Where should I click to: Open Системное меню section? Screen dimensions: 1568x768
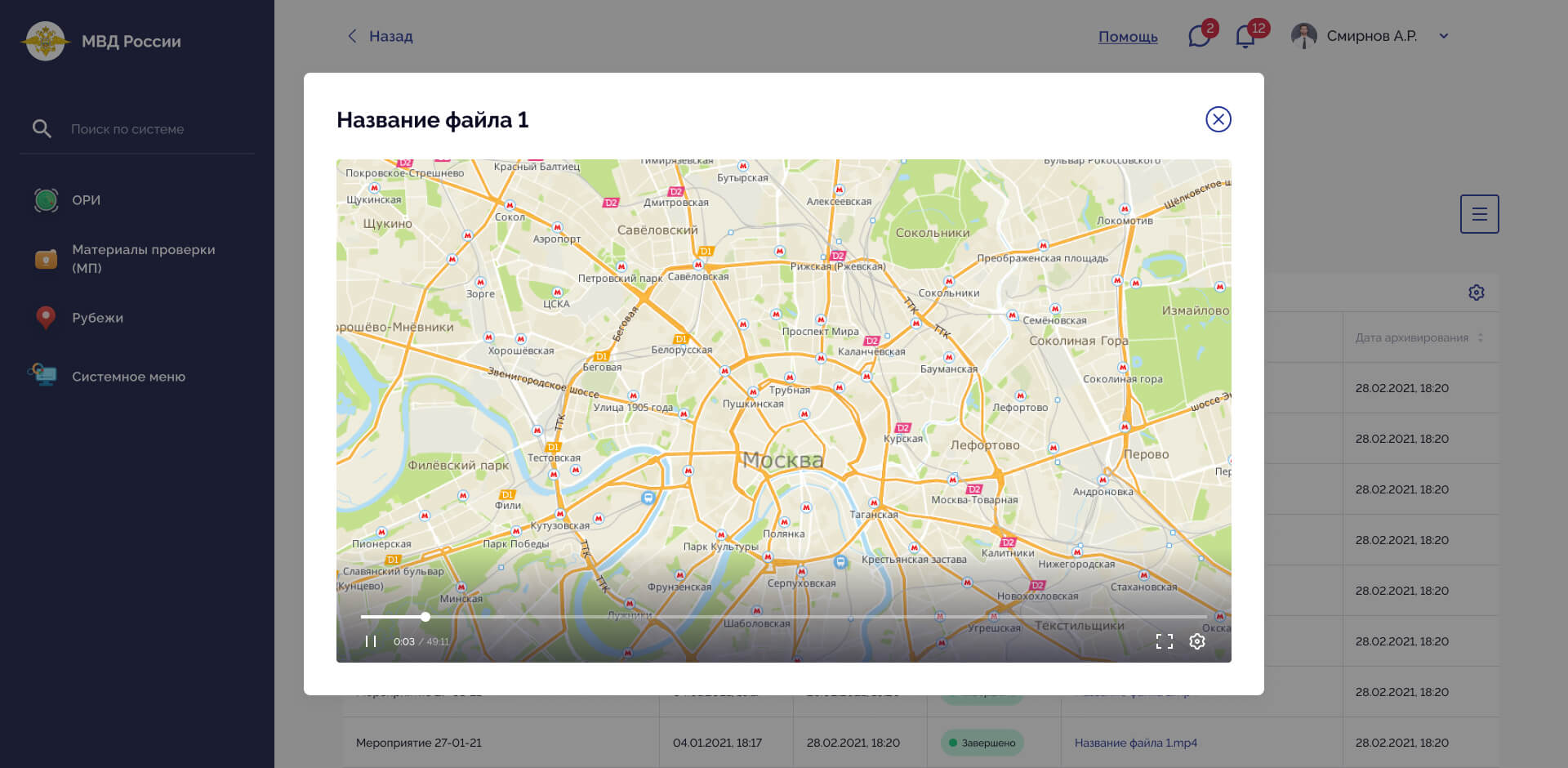[128, 377]
